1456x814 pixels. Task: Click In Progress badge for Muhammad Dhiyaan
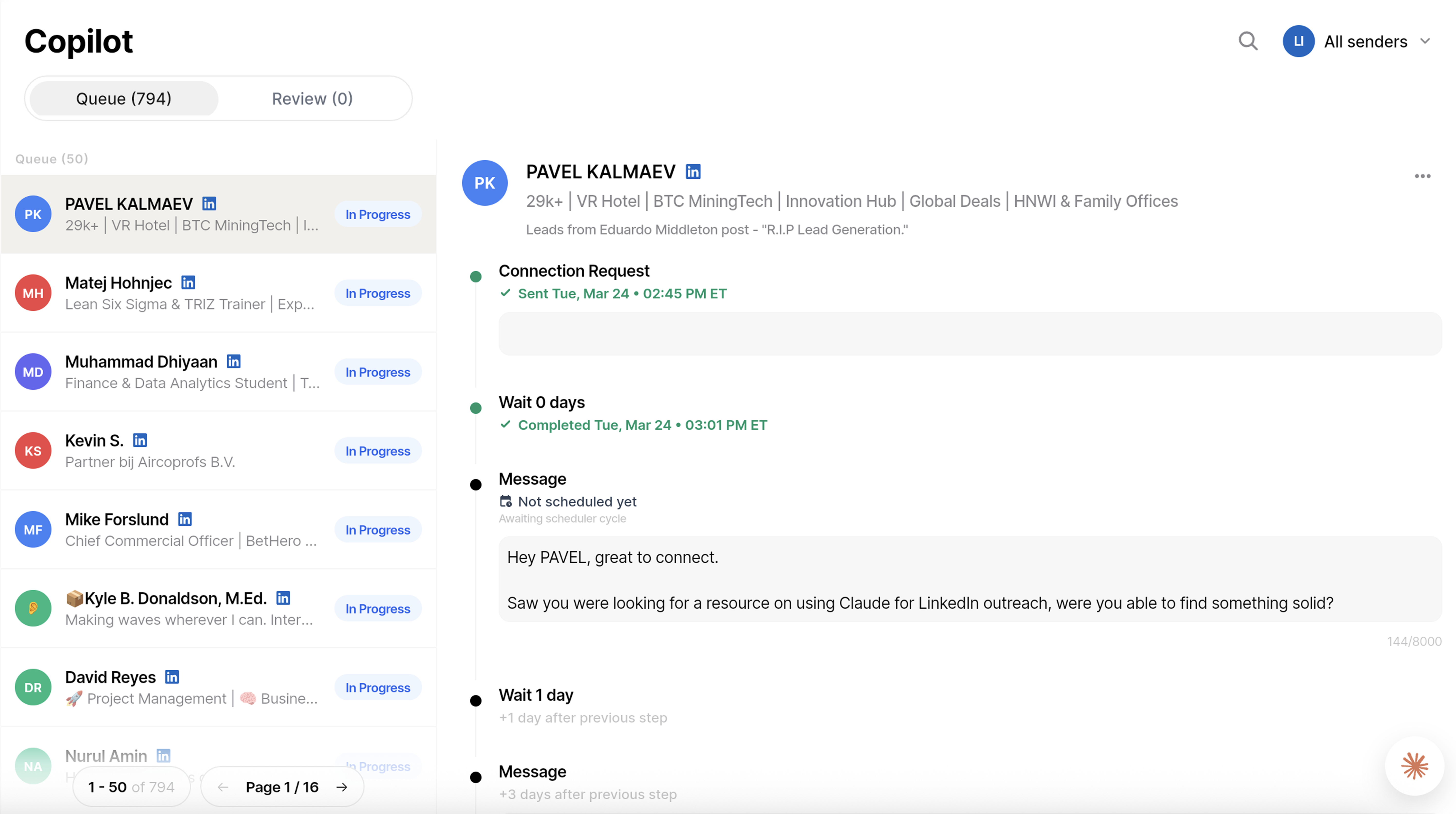pyautogui.click(x=378, y=372)
